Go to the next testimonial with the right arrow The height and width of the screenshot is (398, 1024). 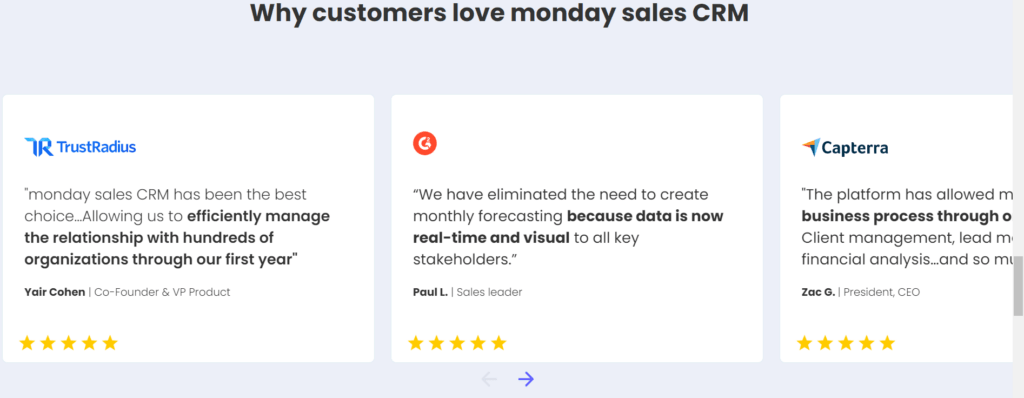526,379
